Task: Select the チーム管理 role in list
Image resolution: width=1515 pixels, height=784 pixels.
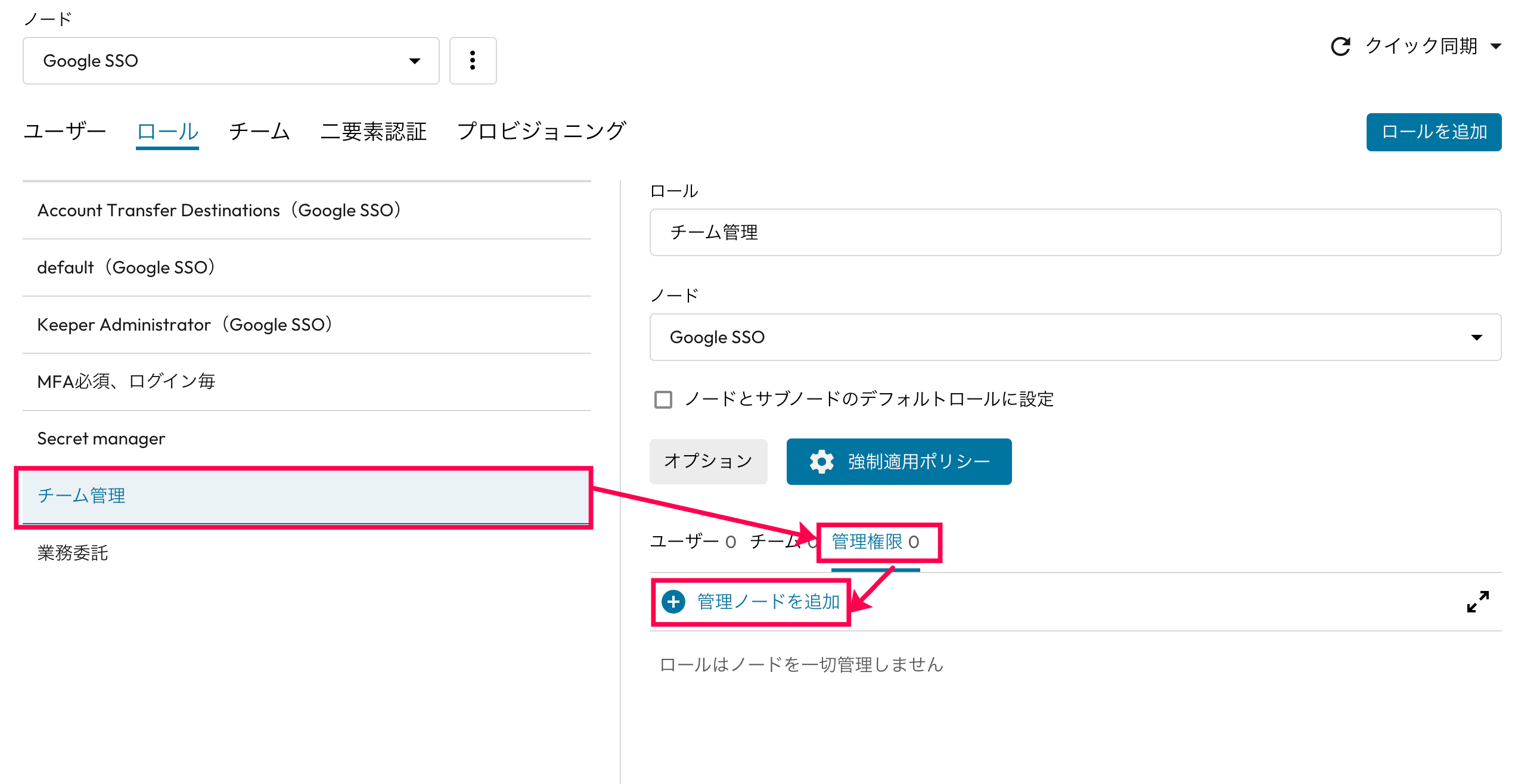Action: 307,496
